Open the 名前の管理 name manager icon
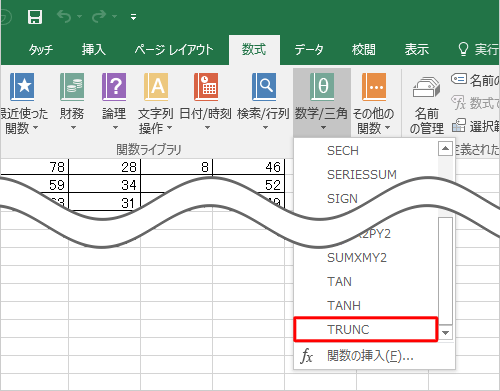 click(427, 87)
